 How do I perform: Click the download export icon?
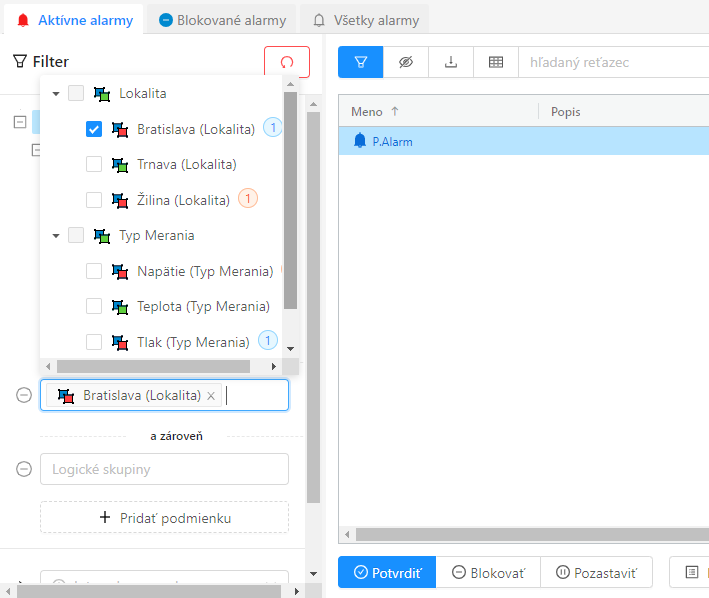[451, 62]
